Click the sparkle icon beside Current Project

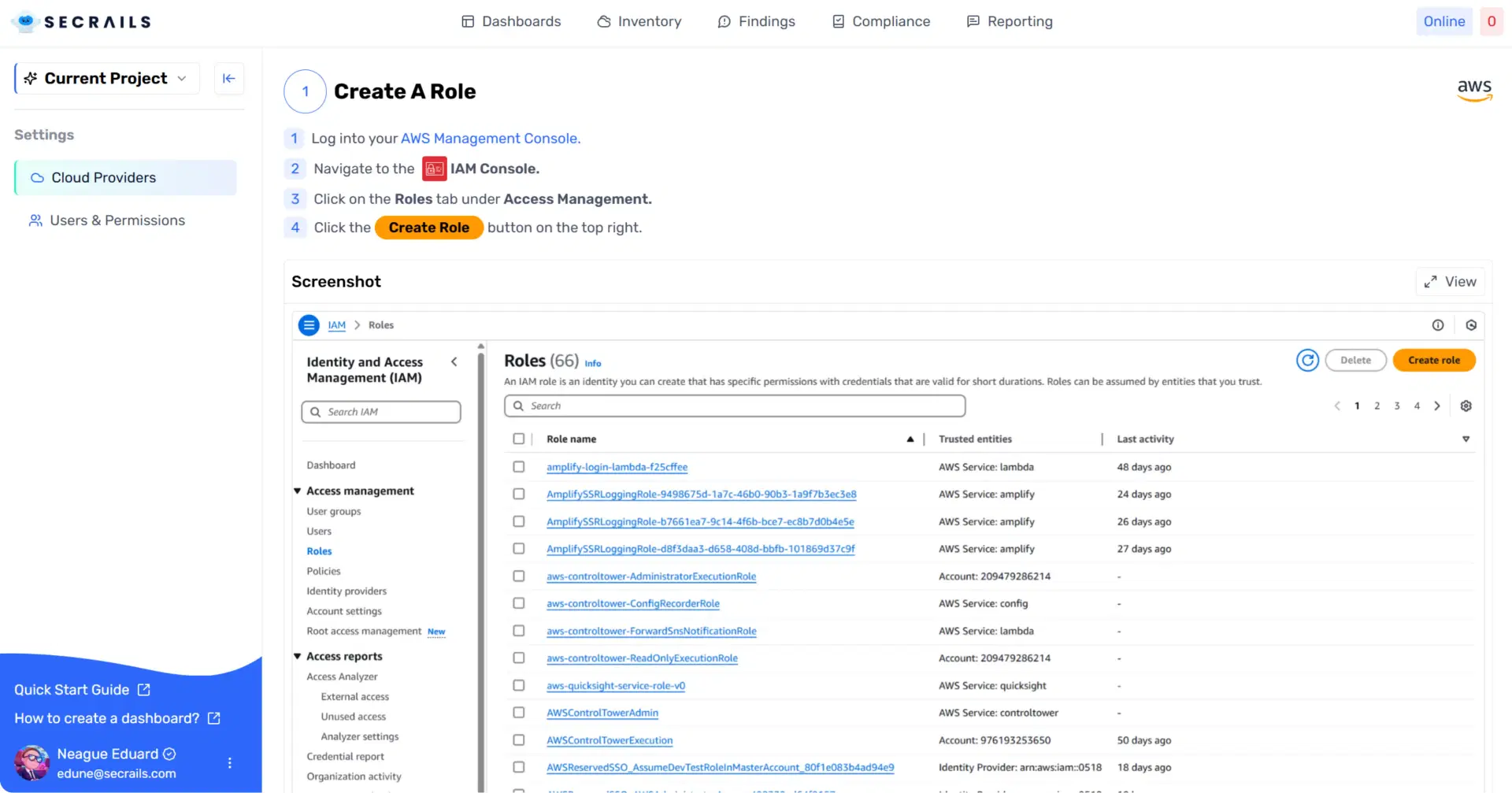click(x=31, y=78)
